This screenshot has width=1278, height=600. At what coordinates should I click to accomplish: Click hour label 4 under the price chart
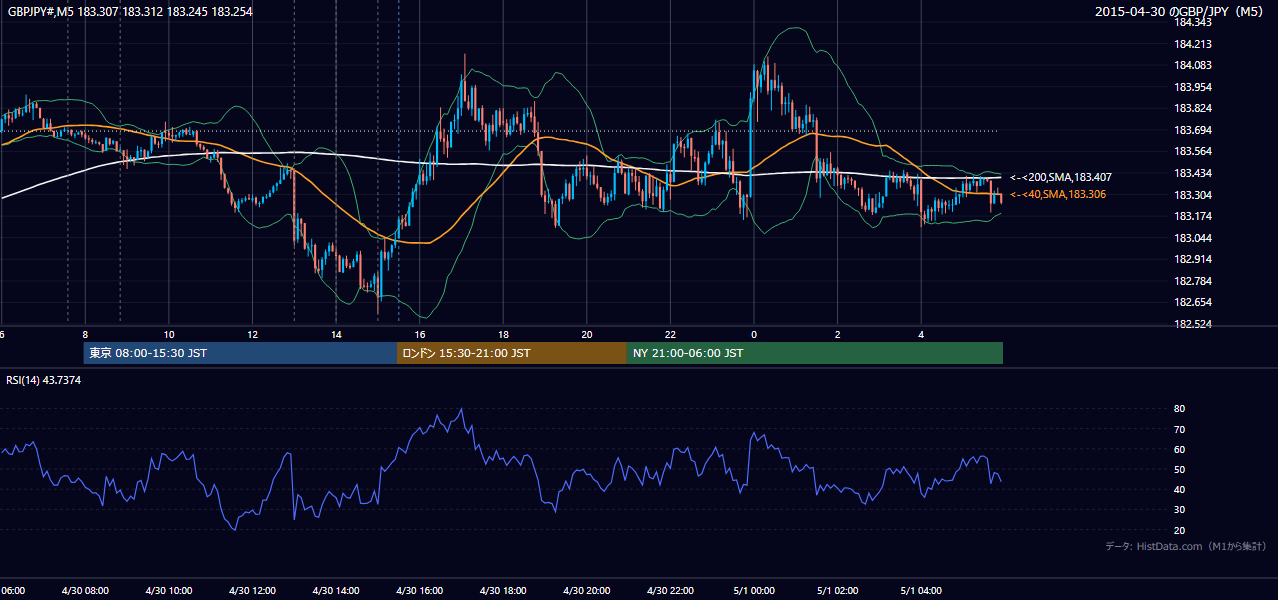click(x=921, y=334)
